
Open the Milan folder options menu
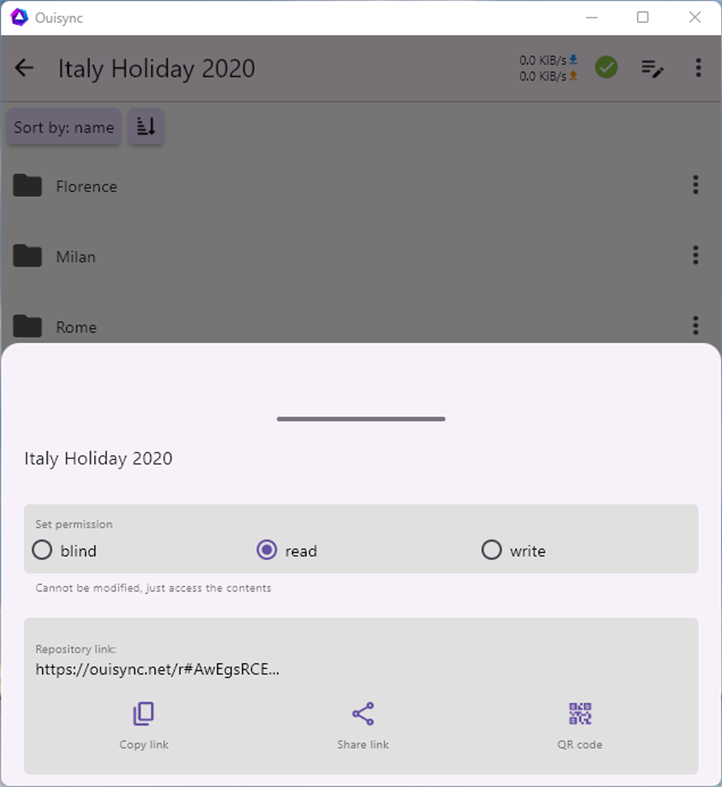(x=695, y=256)
